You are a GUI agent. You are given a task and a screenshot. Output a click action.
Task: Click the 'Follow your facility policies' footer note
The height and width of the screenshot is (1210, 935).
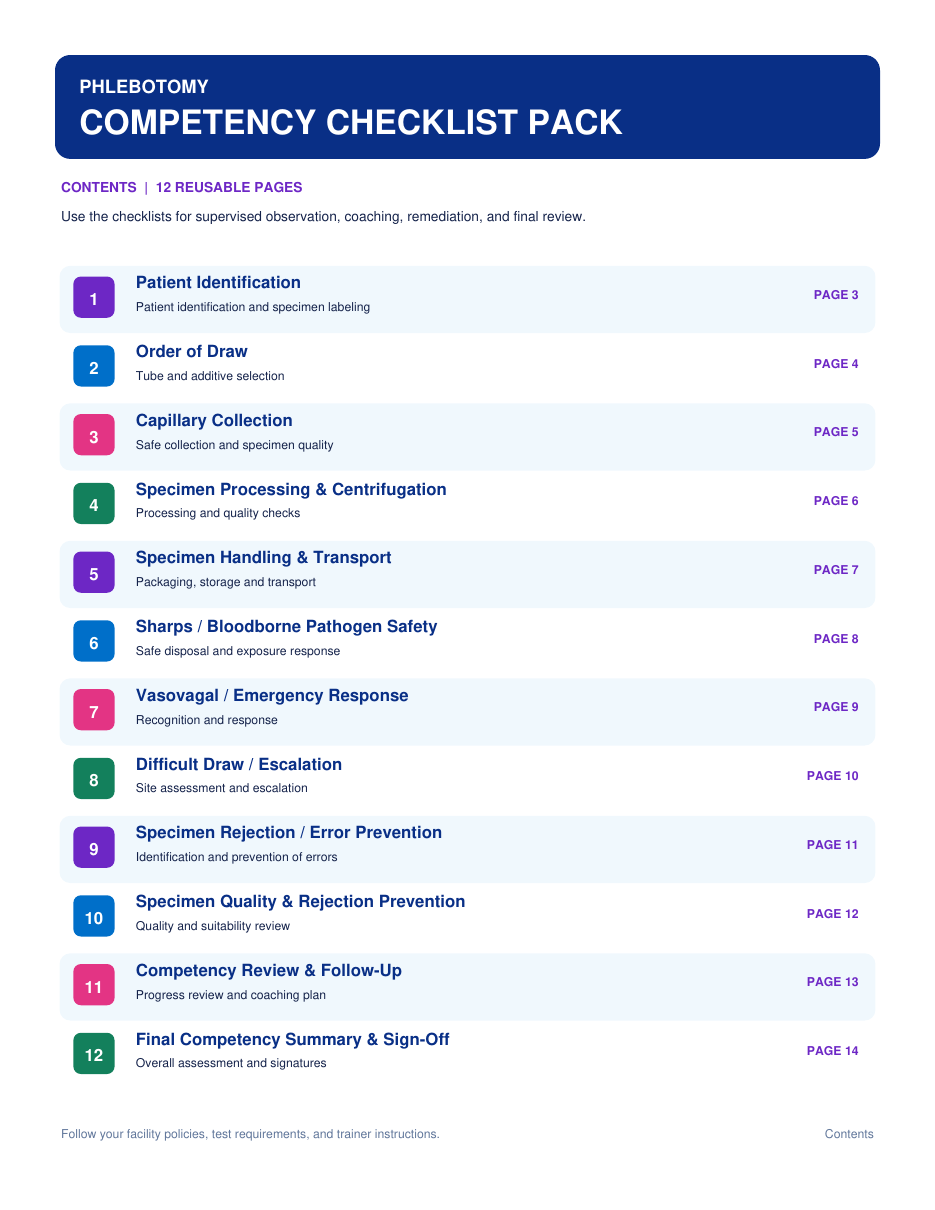[x=250, y=1134]
